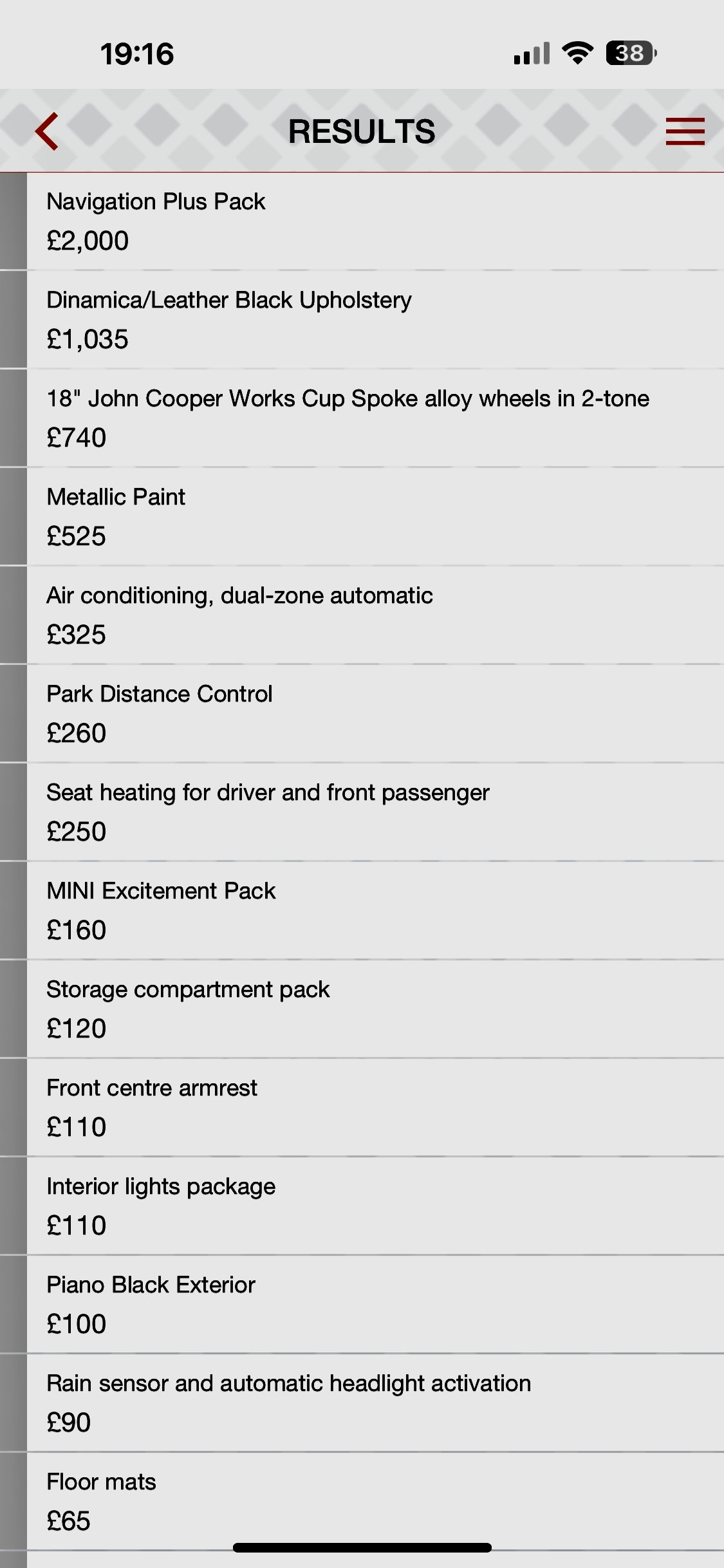
Task: Tap the 19:16 clock in status bar
Action: tap(137, 54)
